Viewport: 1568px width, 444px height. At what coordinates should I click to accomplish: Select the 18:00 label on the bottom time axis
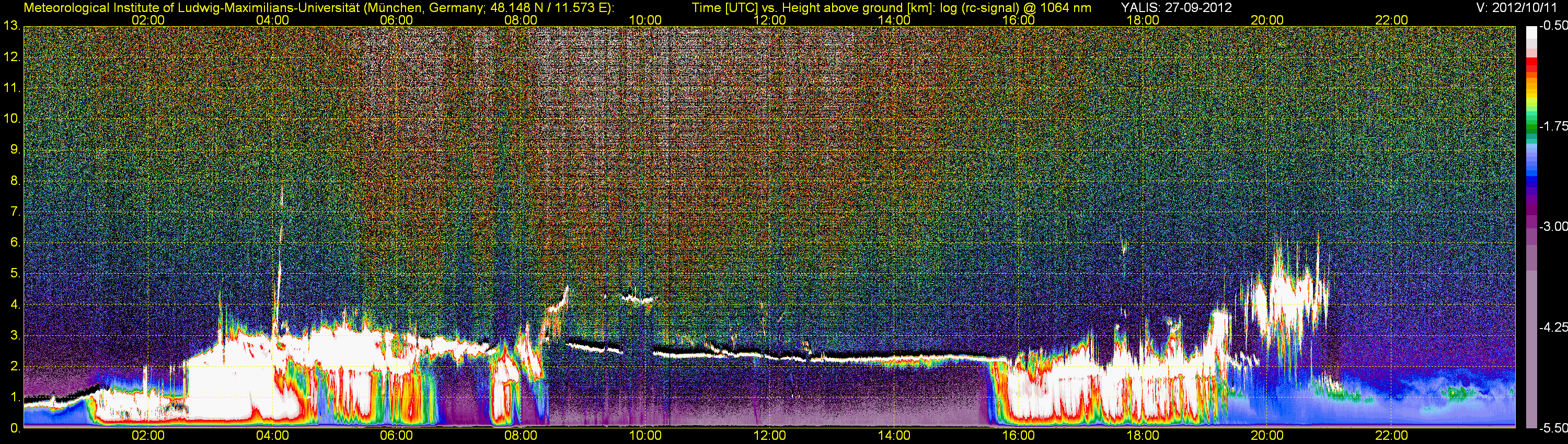point(1143,436)
